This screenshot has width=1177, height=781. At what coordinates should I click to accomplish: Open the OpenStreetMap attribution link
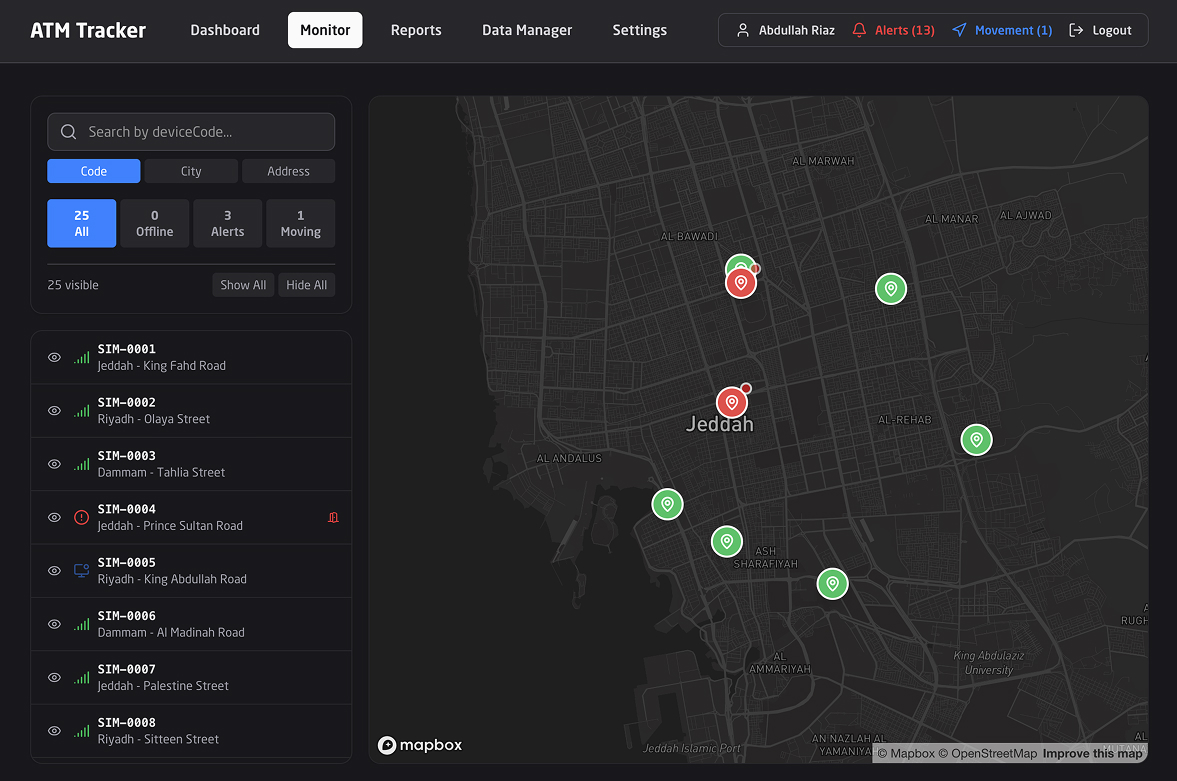(x=987, y=753)
